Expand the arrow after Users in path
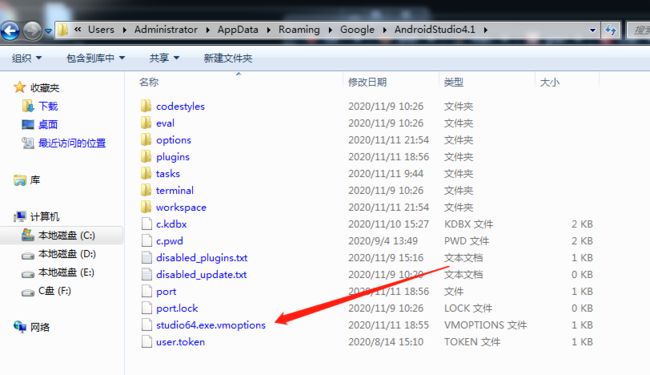 click(x=124, y=30)
